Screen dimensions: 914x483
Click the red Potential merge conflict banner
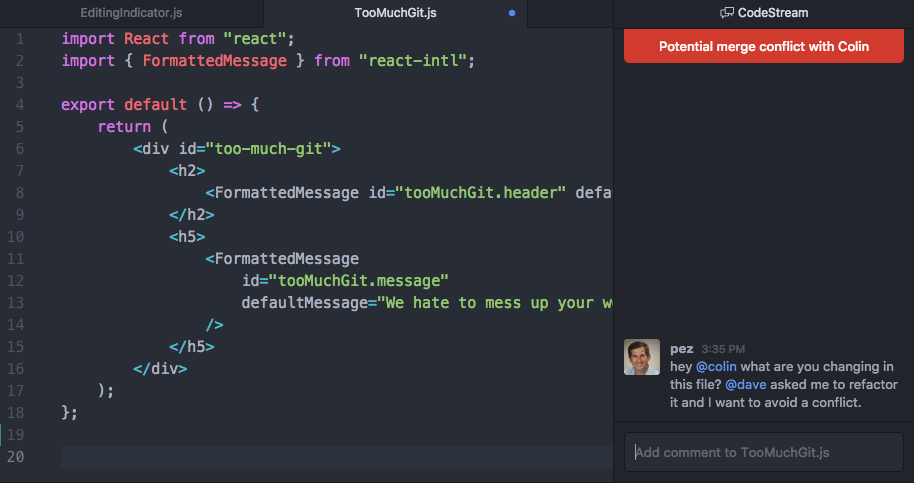click(x=764, y=46)
